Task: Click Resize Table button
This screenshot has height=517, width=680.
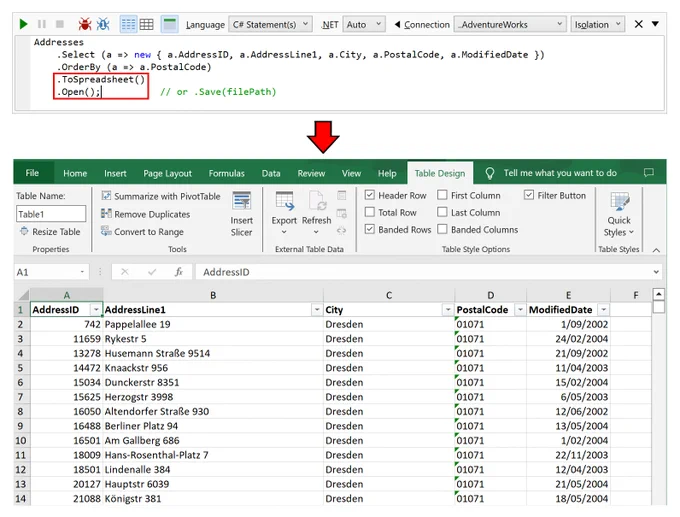Action: [50, 232]
